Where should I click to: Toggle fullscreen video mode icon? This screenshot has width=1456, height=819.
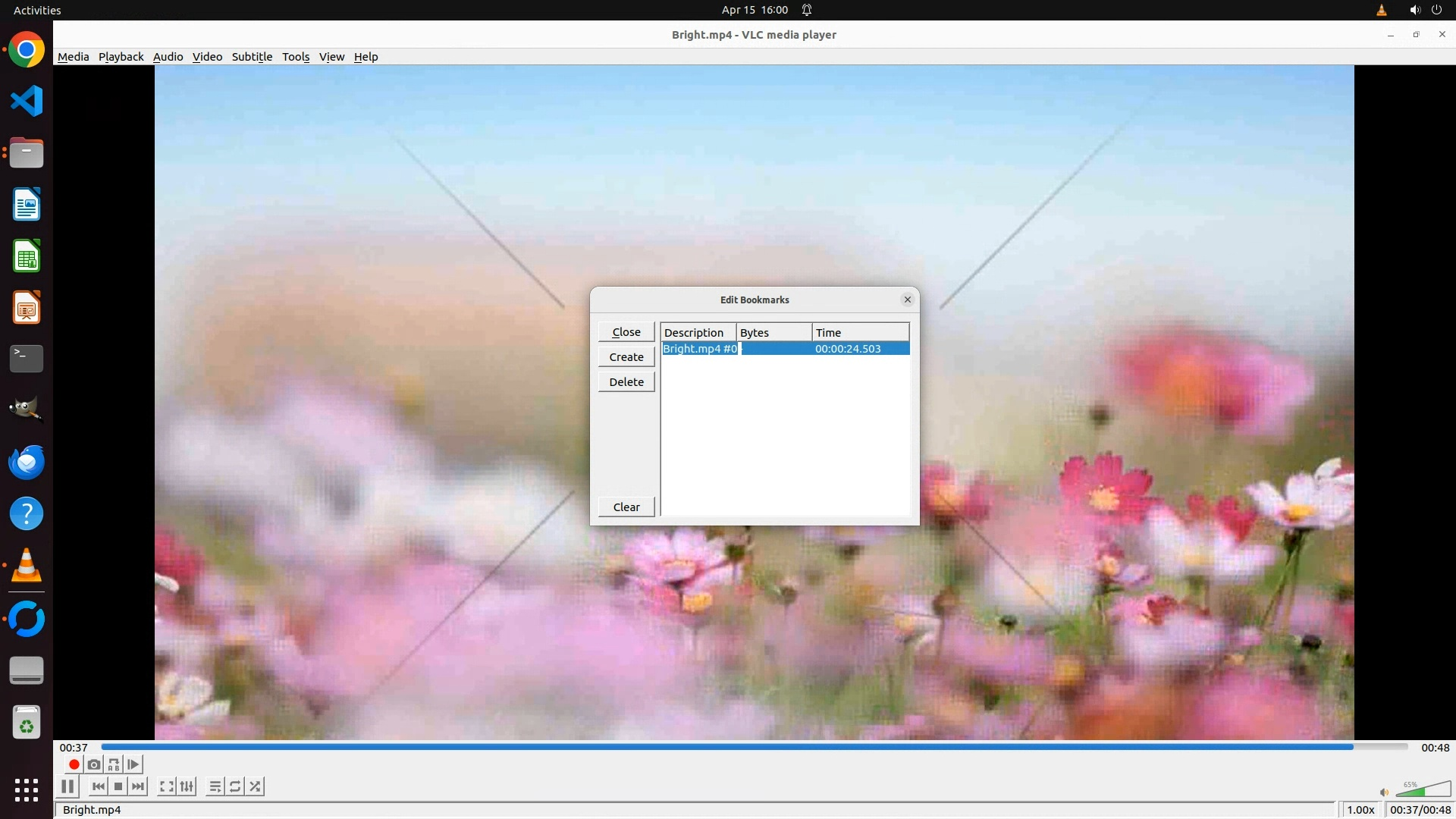click(166, 786)
